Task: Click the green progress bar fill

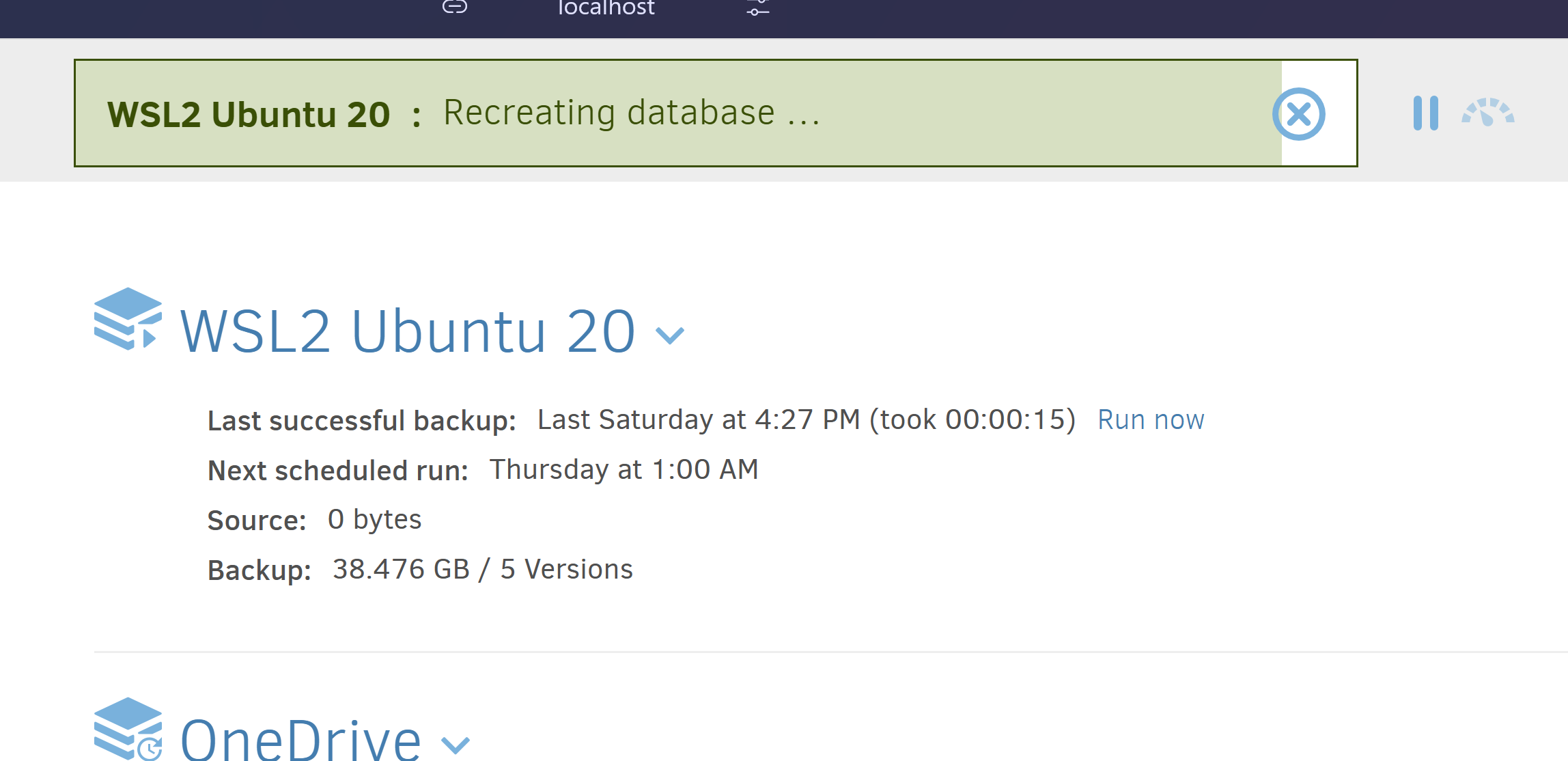Action: tap(1024, 113)
